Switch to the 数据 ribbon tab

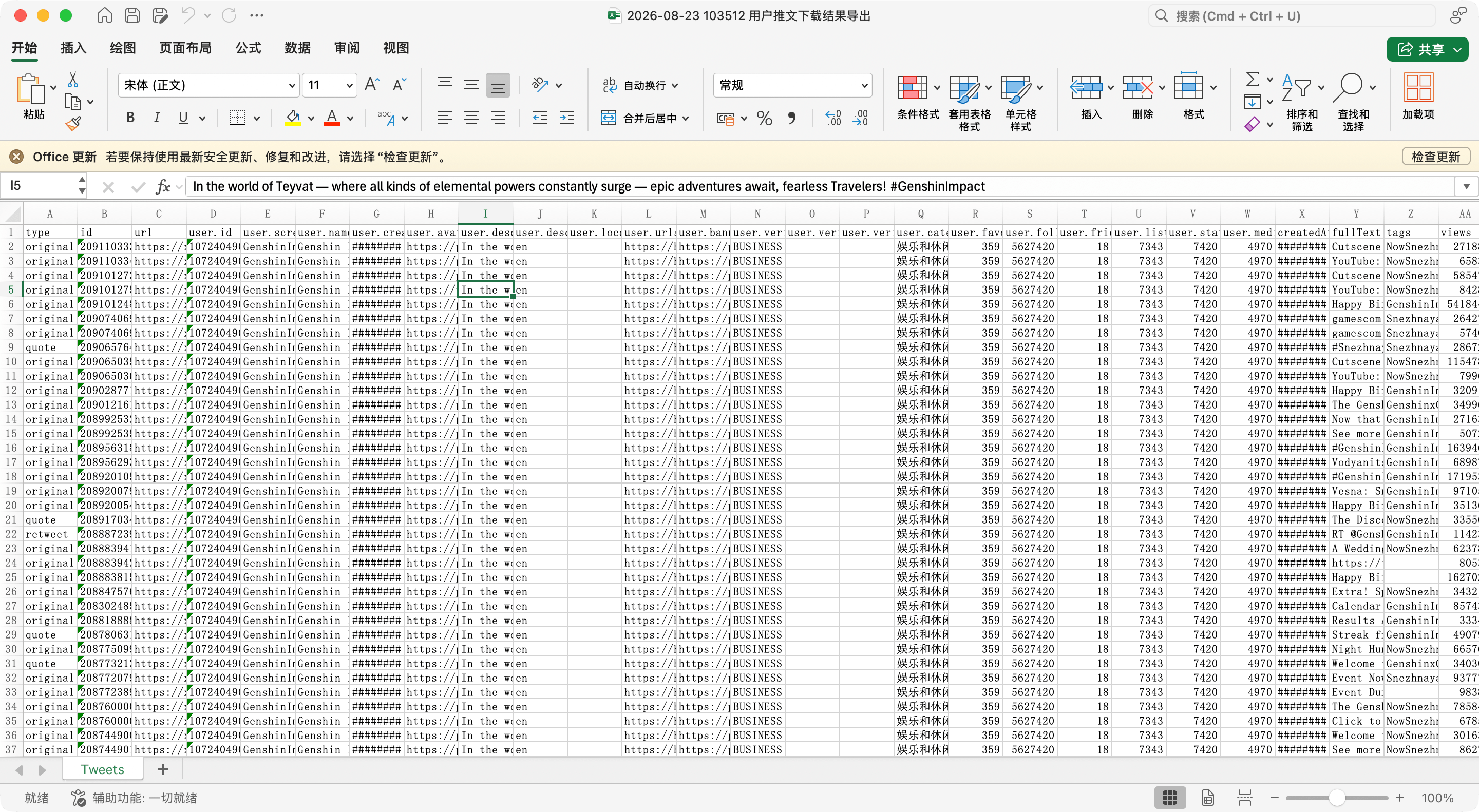tap(297, 48)
